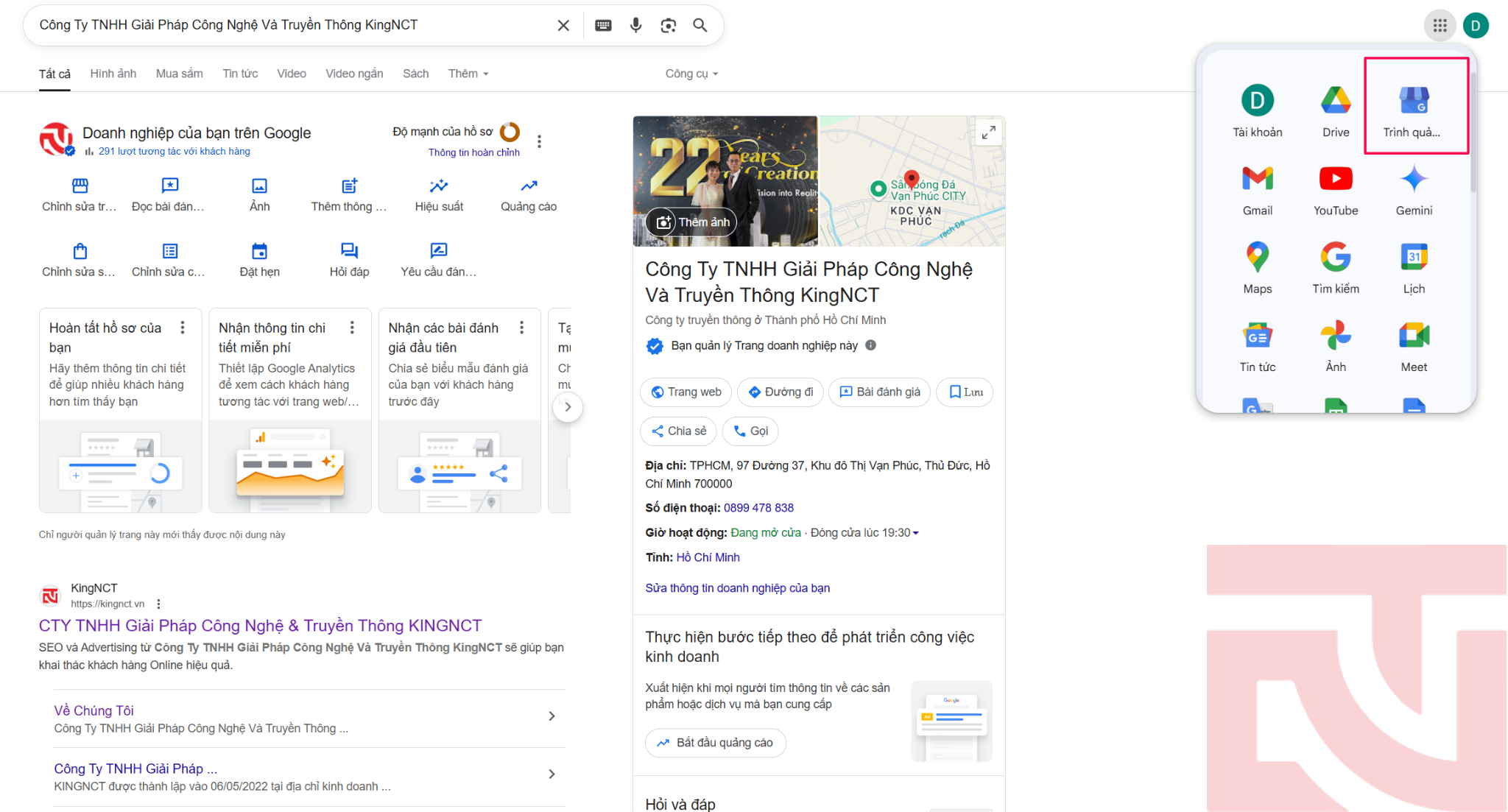This screenshot has width=1508, height=812.
Task: Switch to the Tin tức search tab
Action: tap(240, 74)
